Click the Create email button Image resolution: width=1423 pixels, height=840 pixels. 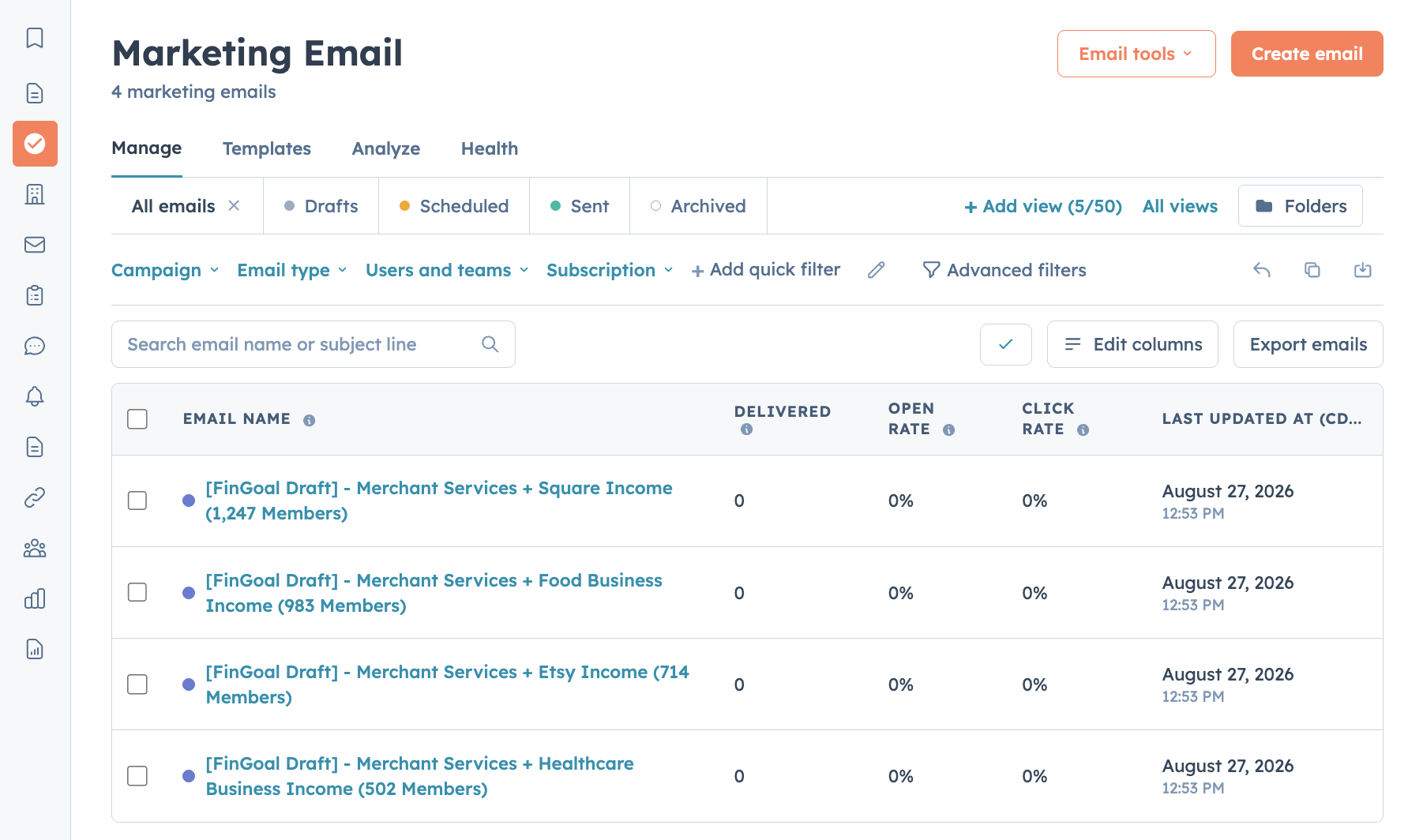coord(1307,54)
